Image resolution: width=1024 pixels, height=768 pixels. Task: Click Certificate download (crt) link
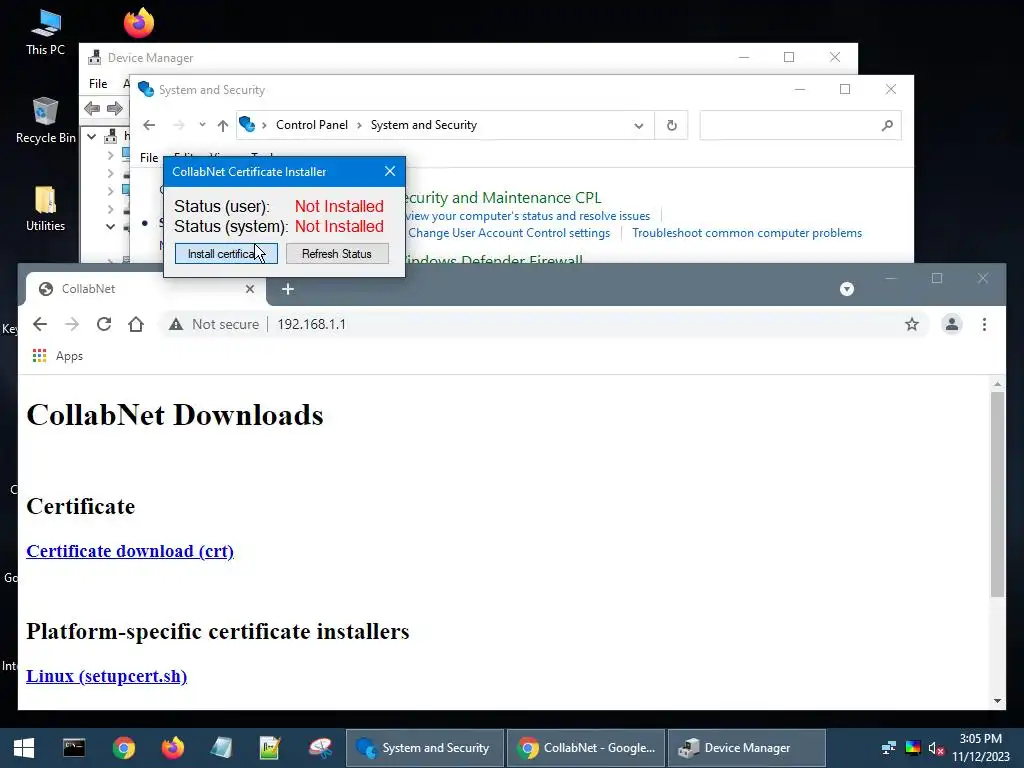point(130,551)
